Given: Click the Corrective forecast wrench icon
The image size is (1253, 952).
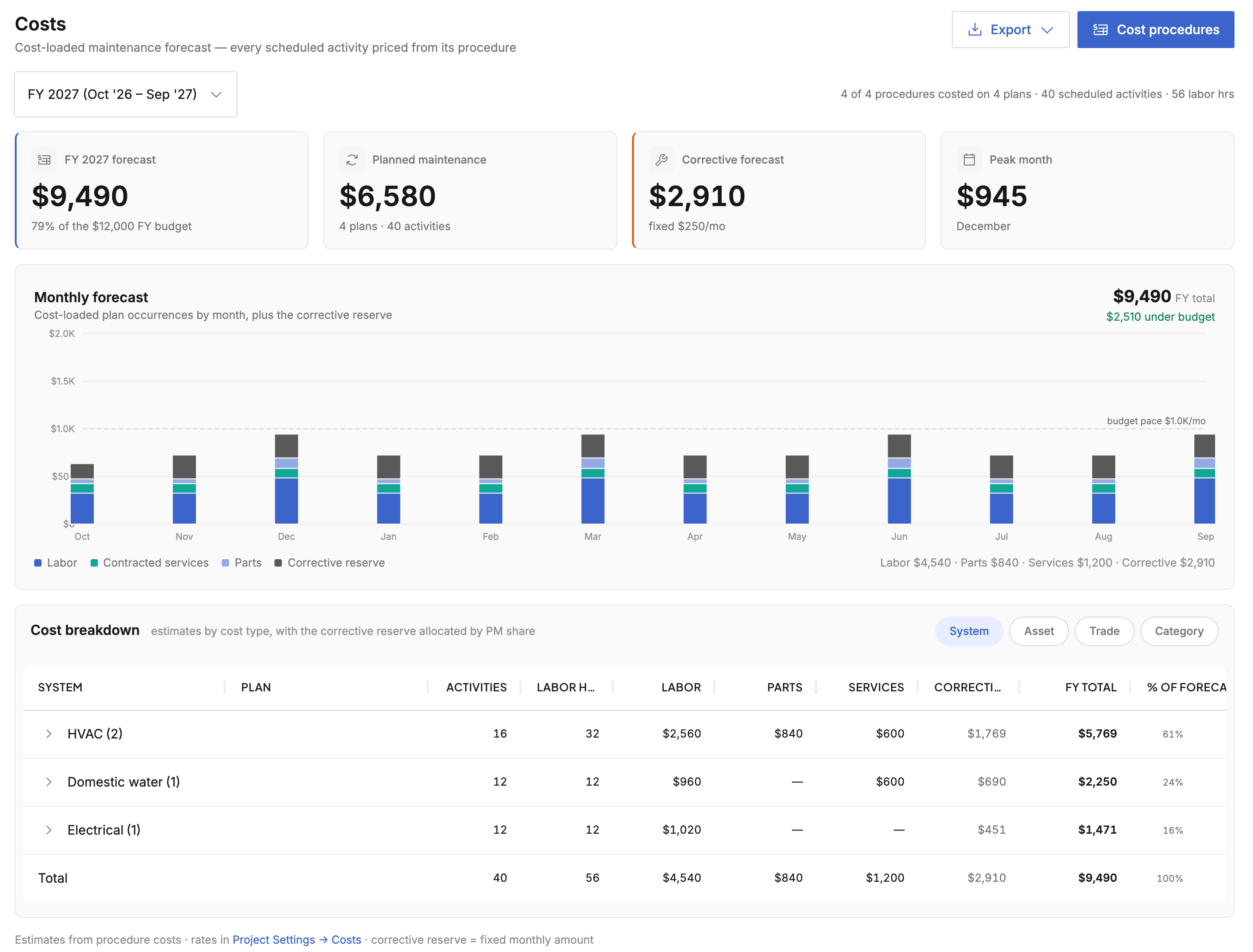Looking at the screenshot, I should (661, 160).
